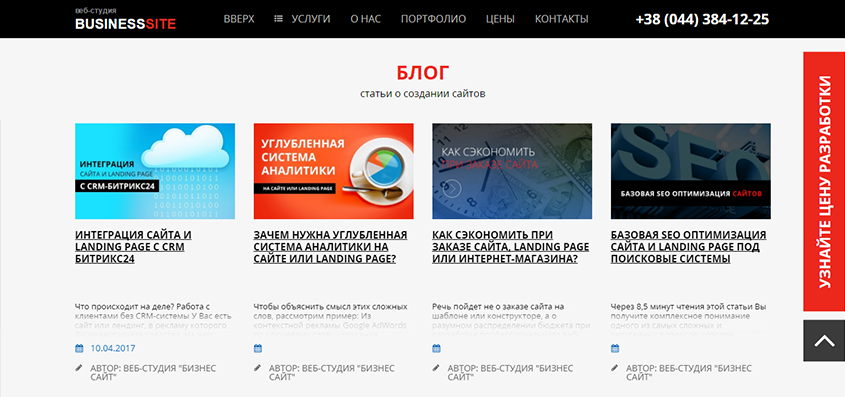845x397 pixels.
Task: Open article БАЗОВАЯ SEO ОПТИМИЗАЦИЯ САЙТА
Action: [689, 247]
